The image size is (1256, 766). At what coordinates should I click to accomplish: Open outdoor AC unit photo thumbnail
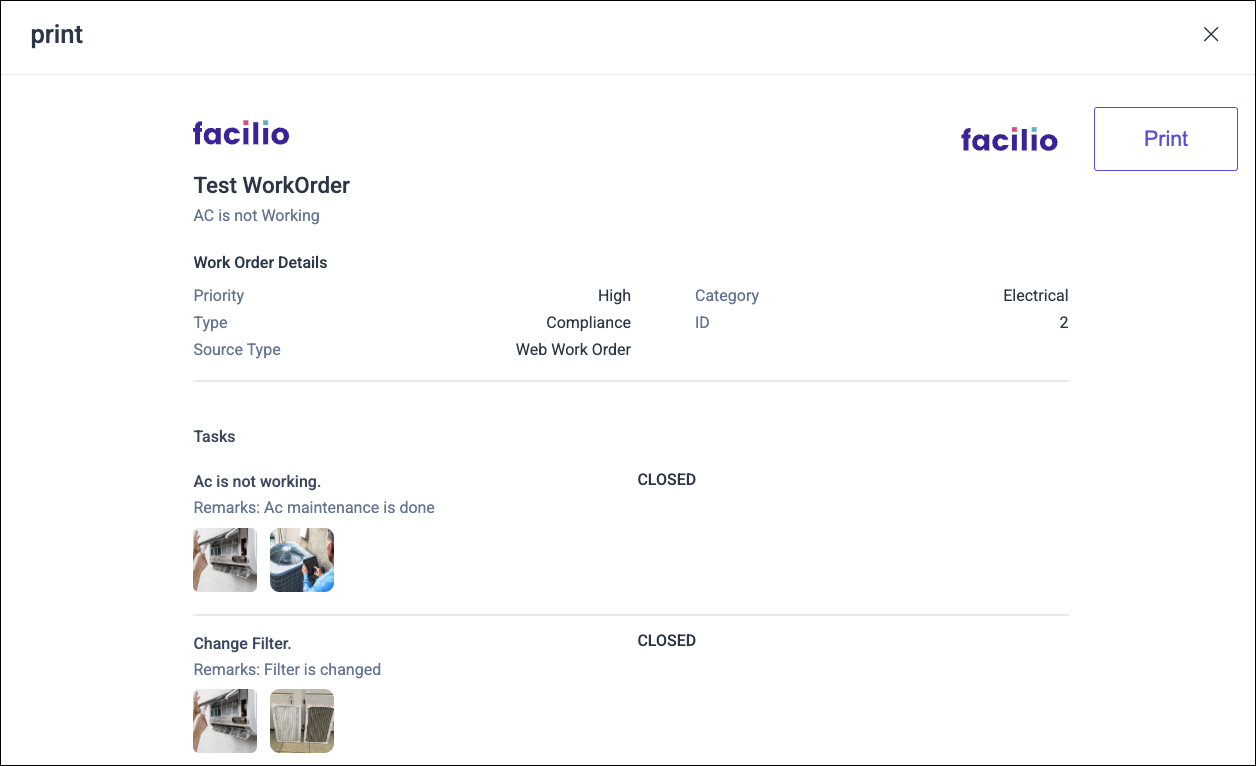coord(302,560)
